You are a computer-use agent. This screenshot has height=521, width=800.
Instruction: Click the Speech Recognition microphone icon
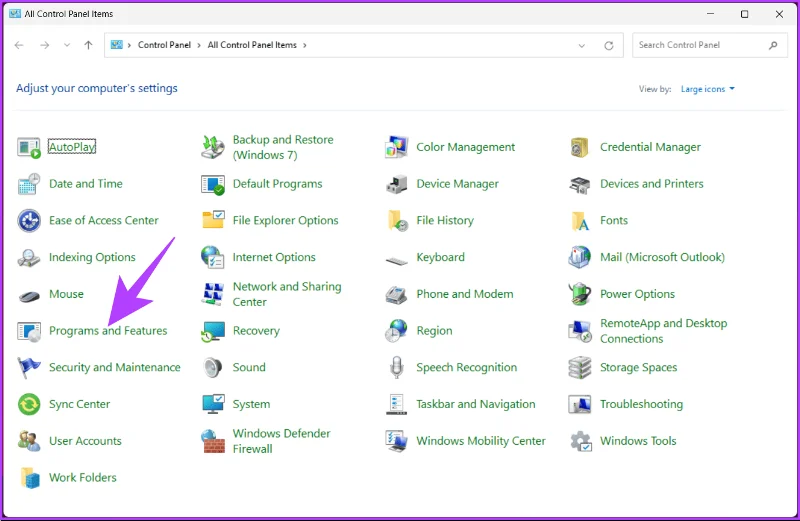pyautogui.click(x=396, y=368)
